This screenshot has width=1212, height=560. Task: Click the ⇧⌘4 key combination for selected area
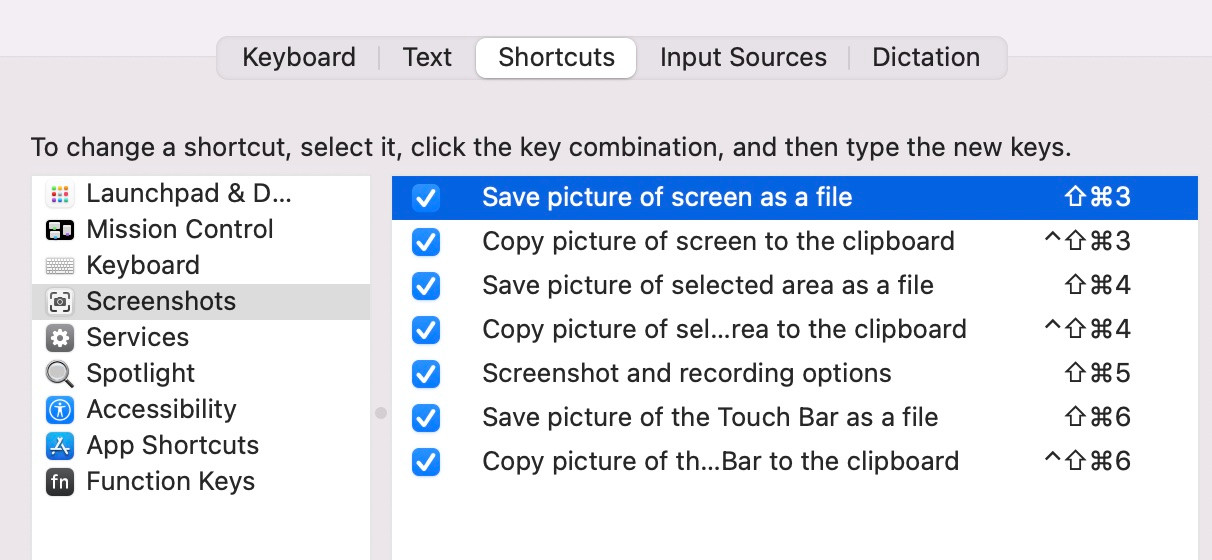click(x=1097, y=286)
